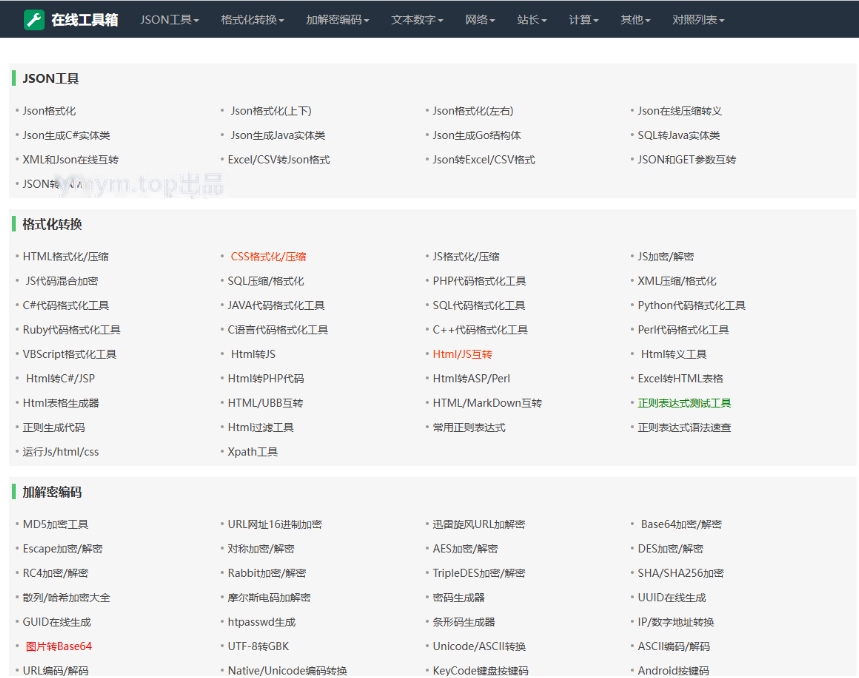Select Python代码格式化工具 link
Image resolution: width=859 pixels, height=678 pixels.
point(691,306)
